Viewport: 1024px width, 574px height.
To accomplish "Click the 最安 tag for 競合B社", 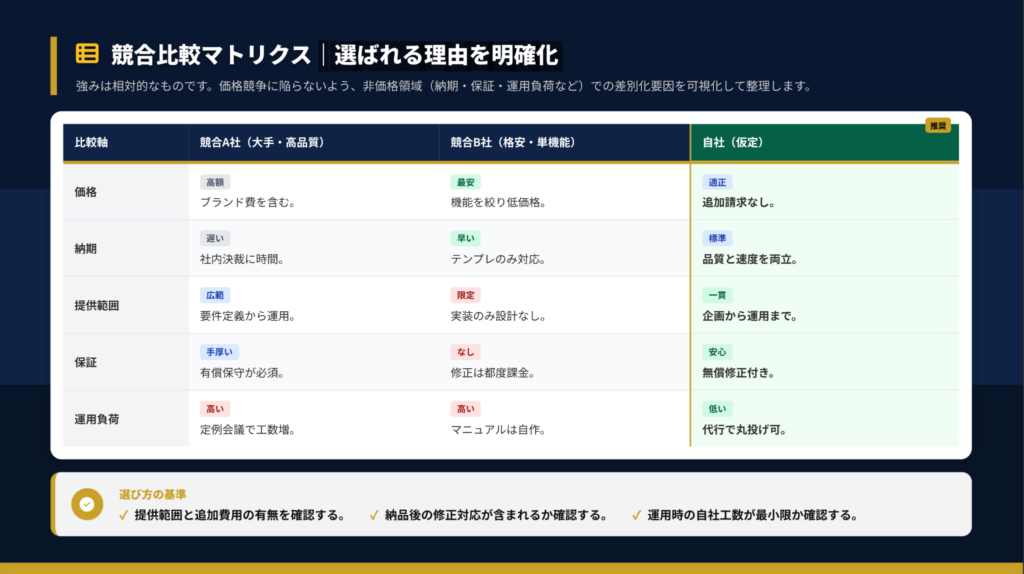I will pyautogui.click(x=465, y=182).
